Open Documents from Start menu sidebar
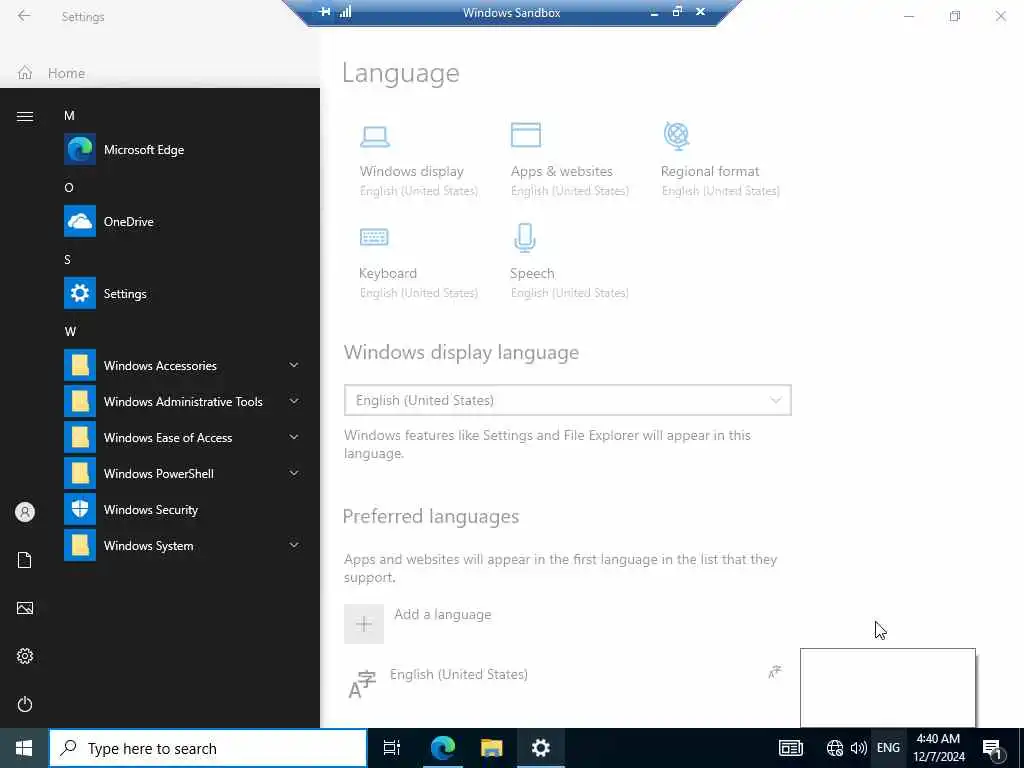 click(25, 560)
